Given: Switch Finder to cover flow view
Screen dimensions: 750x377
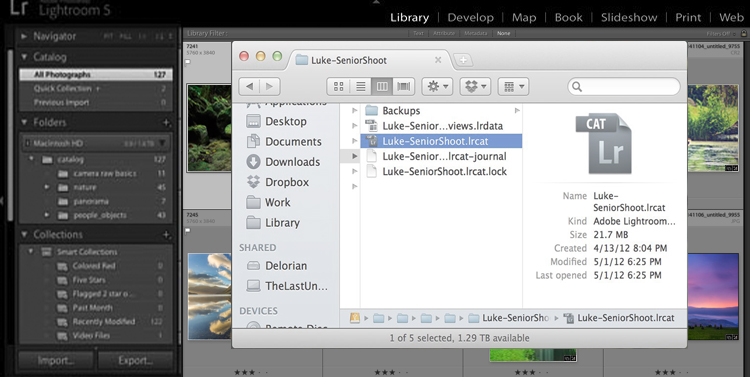Looking at the screenshot, I should click(x=404, y=87).
